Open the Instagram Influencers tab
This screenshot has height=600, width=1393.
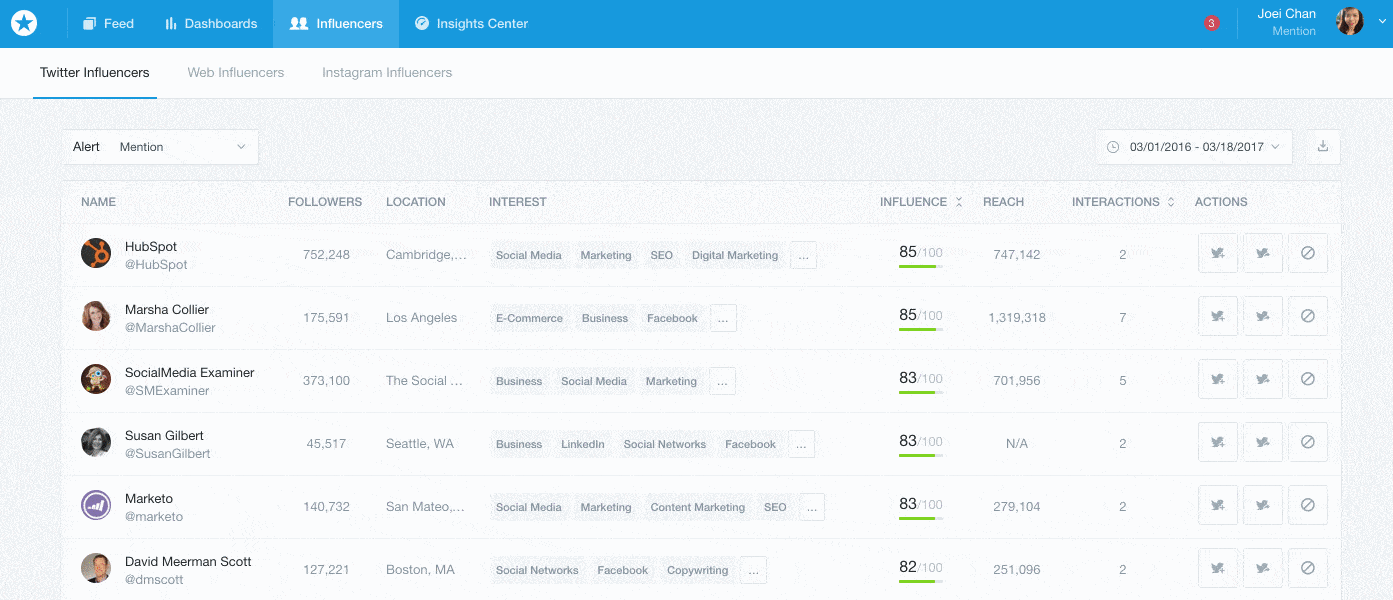click(386, 72)
